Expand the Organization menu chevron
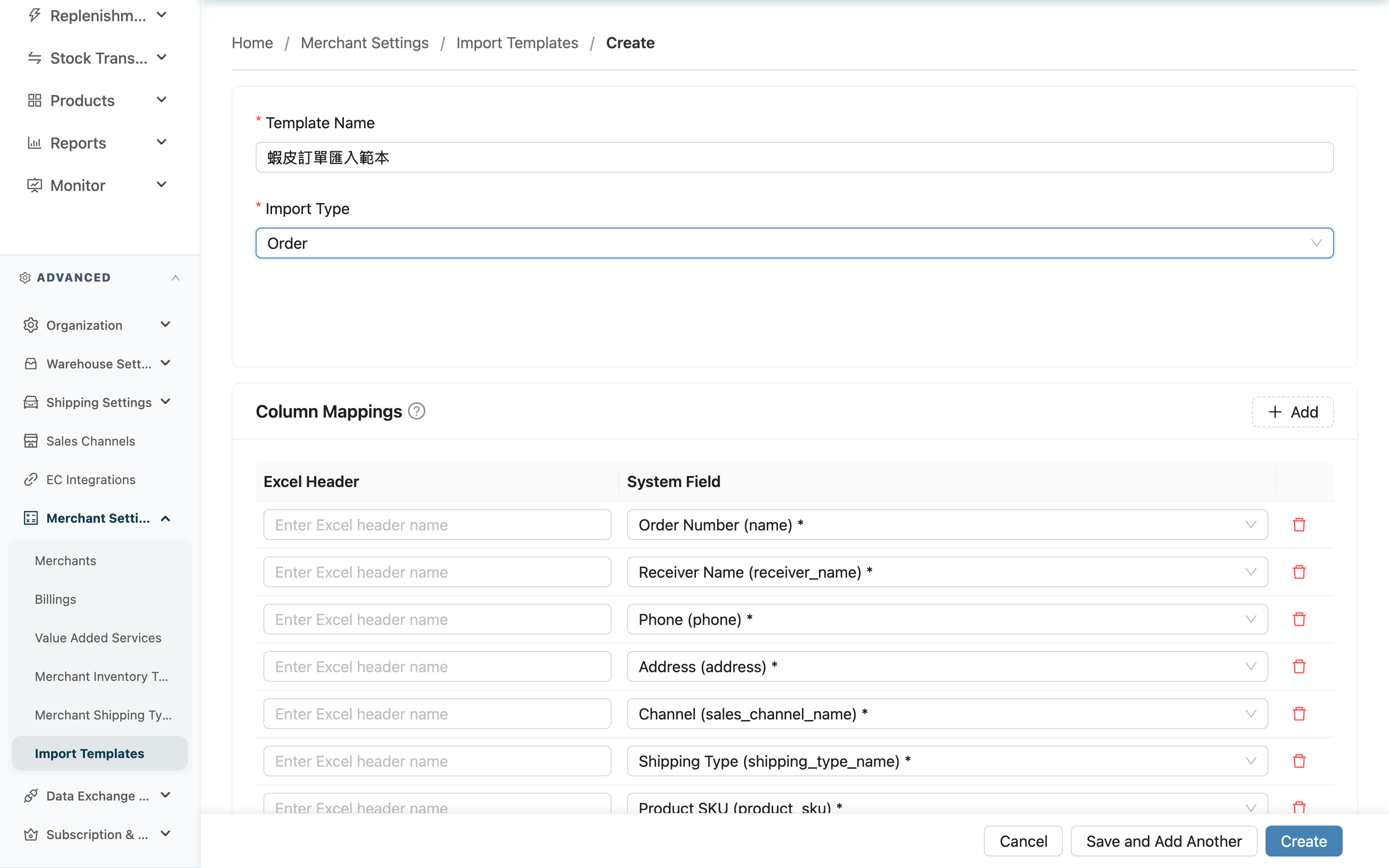 (x=165, y=325)
